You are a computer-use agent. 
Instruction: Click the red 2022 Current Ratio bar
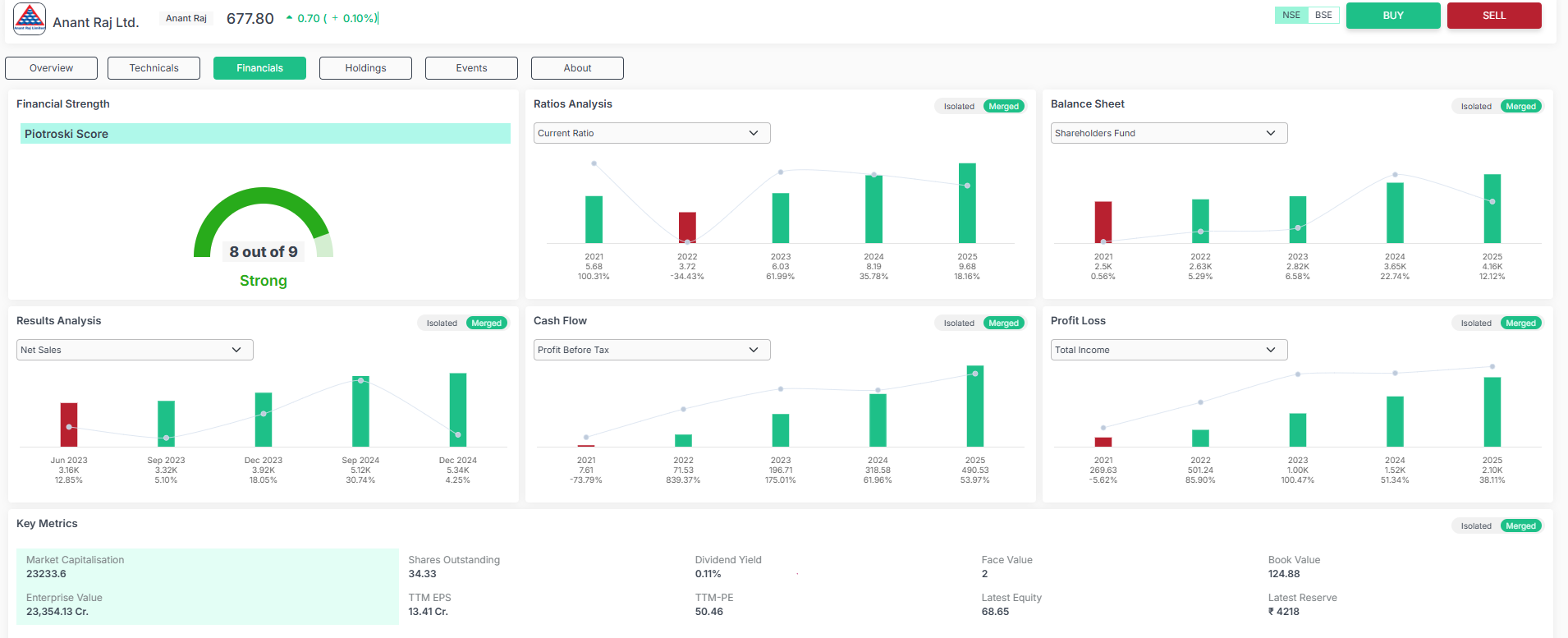pyautogui.click(x=687, y=227)
